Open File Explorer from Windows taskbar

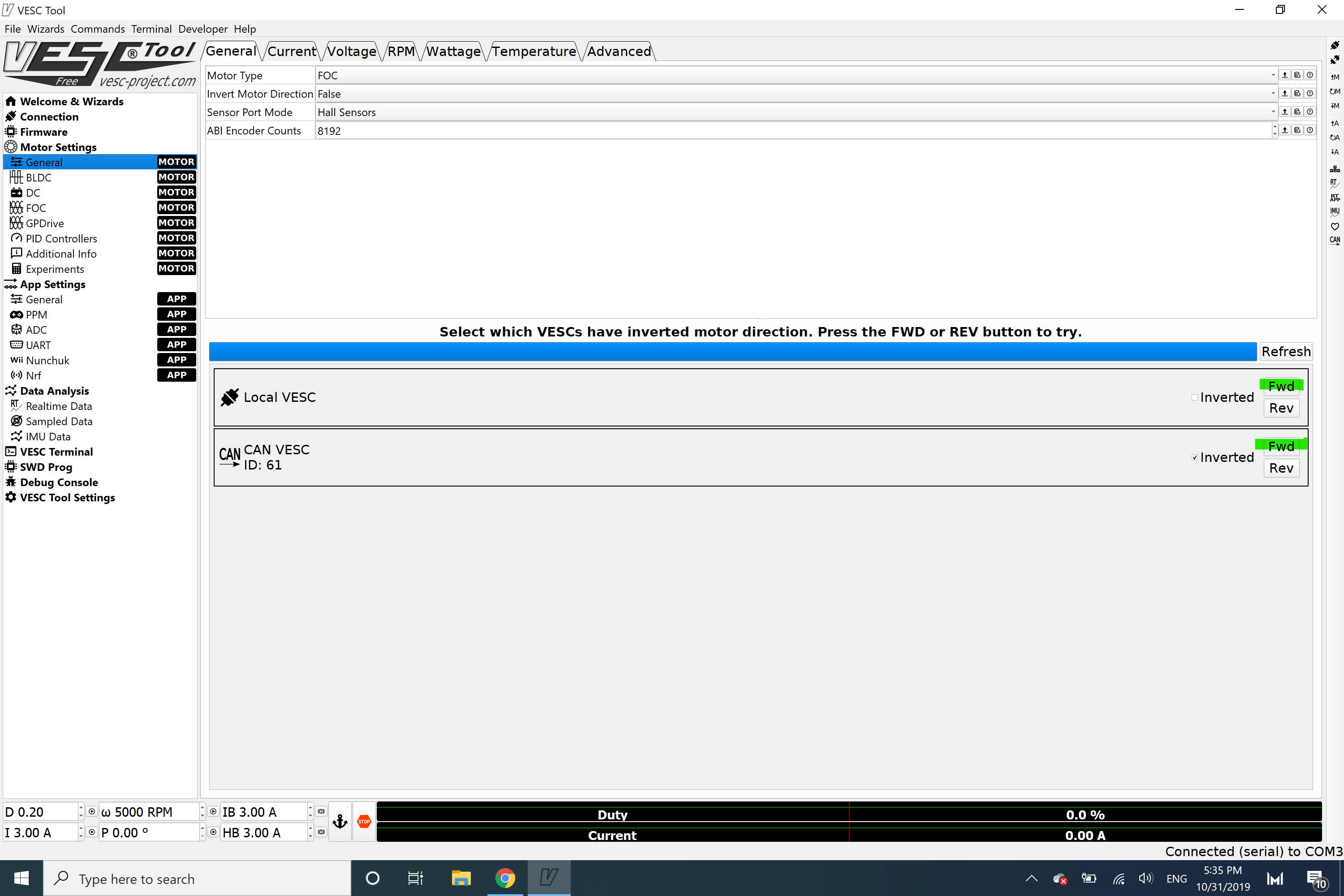[x=461, y=878]
